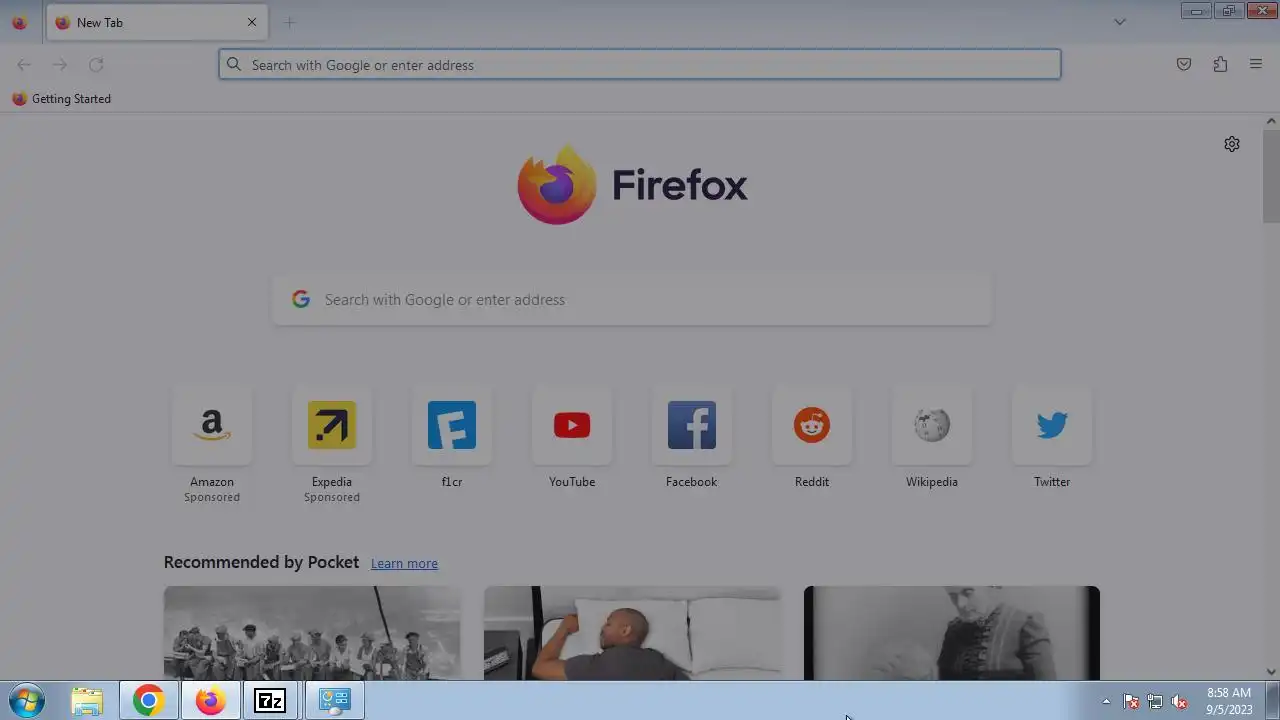1280x720 pixels.
Task: Click the network tray icon
Action: [1155, 701]
